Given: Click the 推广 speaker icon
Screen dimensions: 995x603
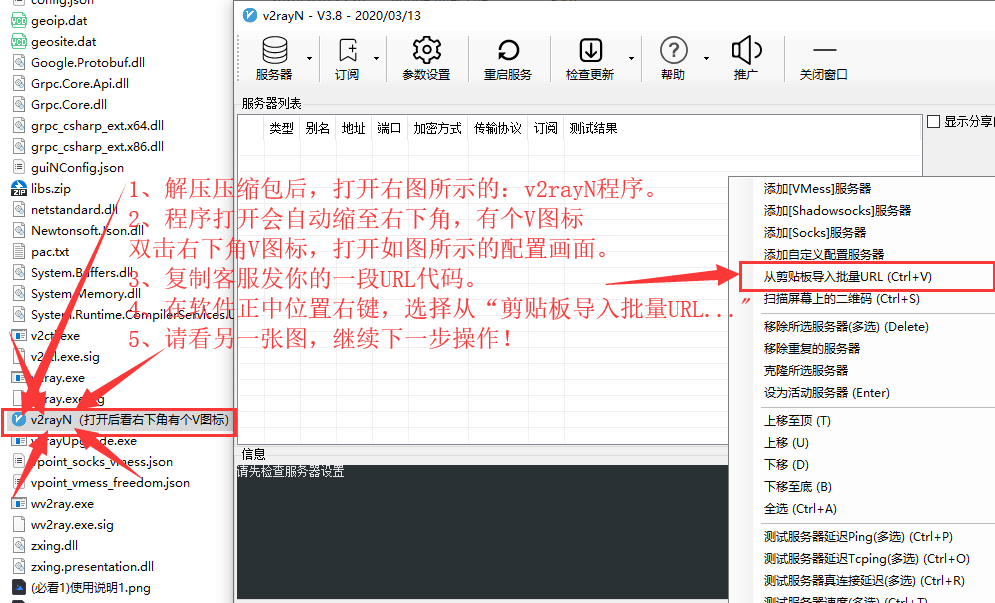Looking at the screenshot, I should tap(746, 50).
